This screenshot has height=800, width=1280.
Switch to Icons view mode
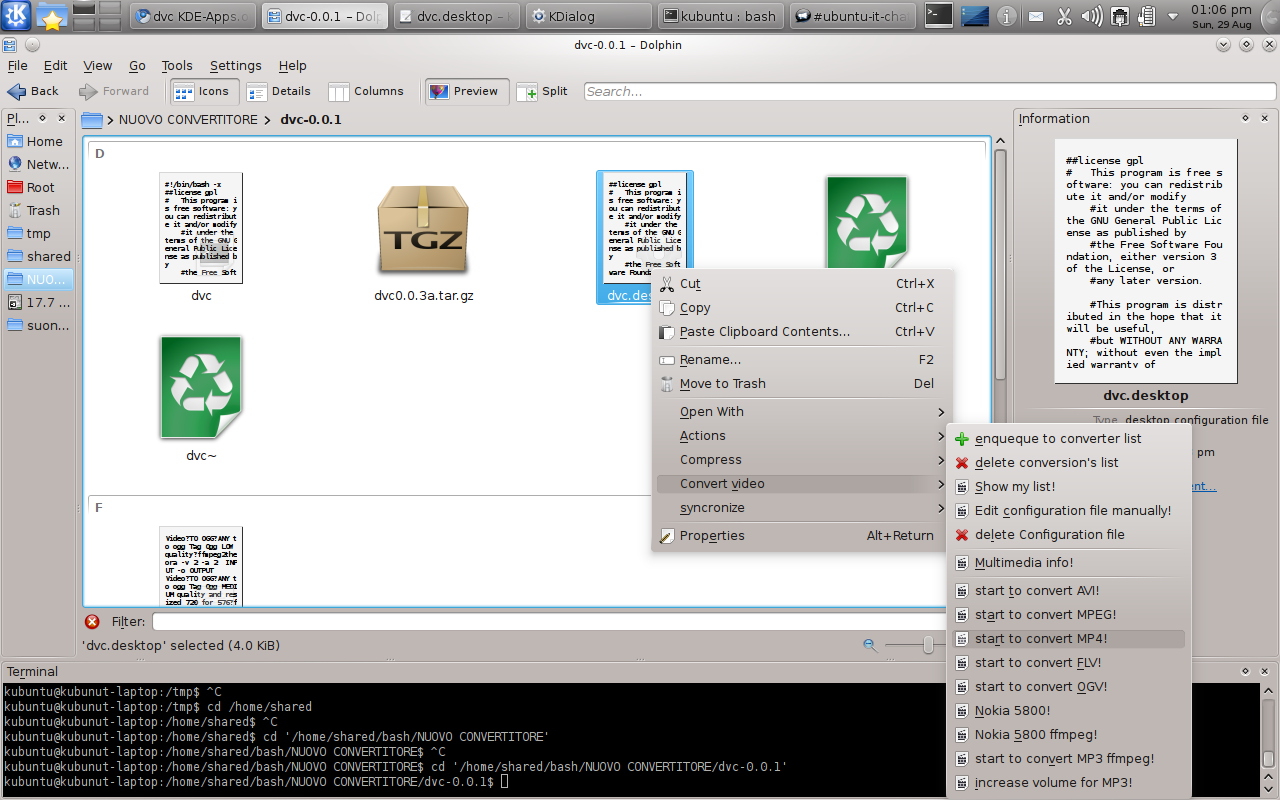coord(203,91)
